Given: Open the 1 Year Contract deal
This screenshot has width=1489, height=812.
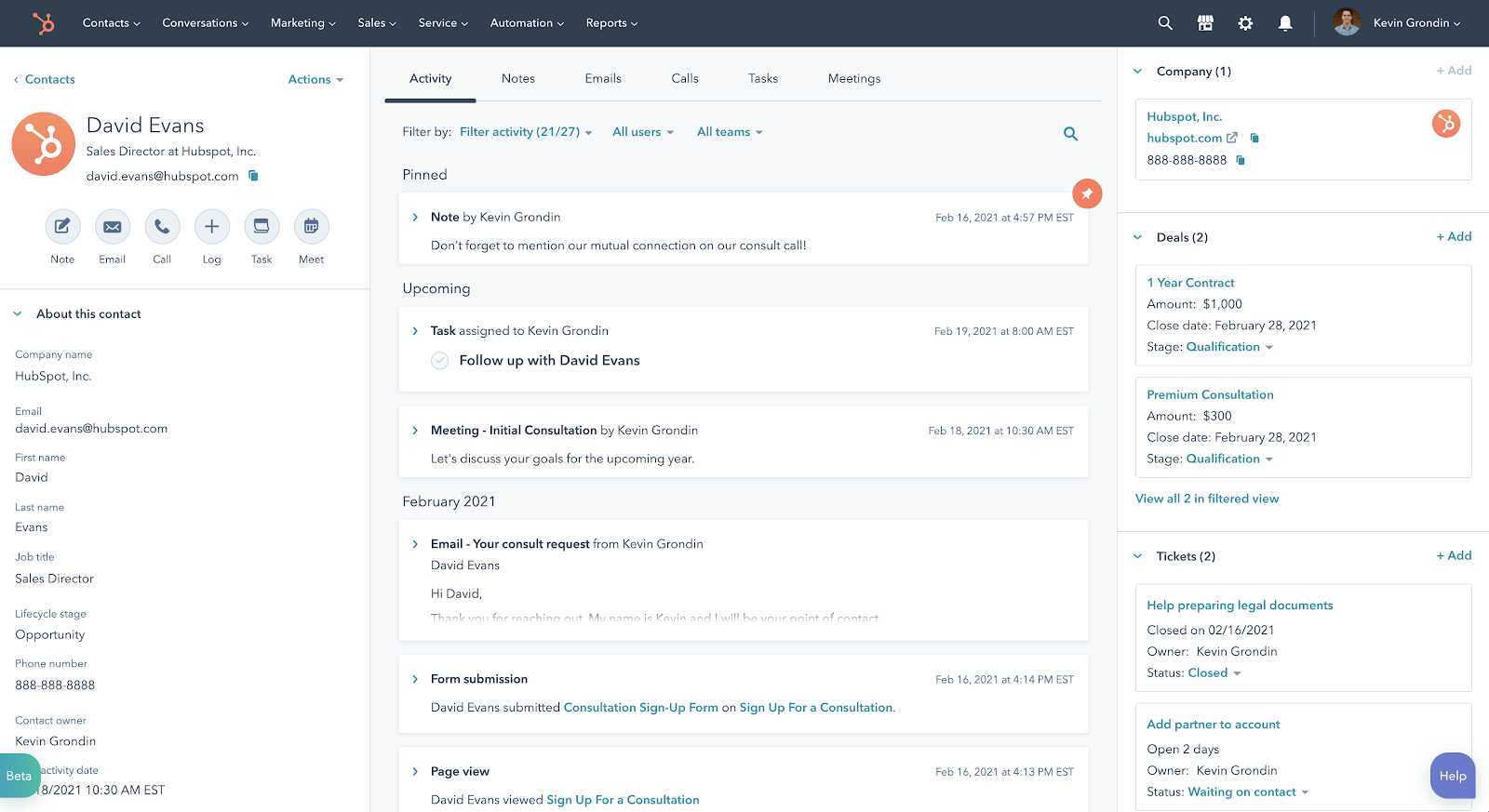Looking at the screenshot, I should pyautogui.click(x=1190, y=283).
